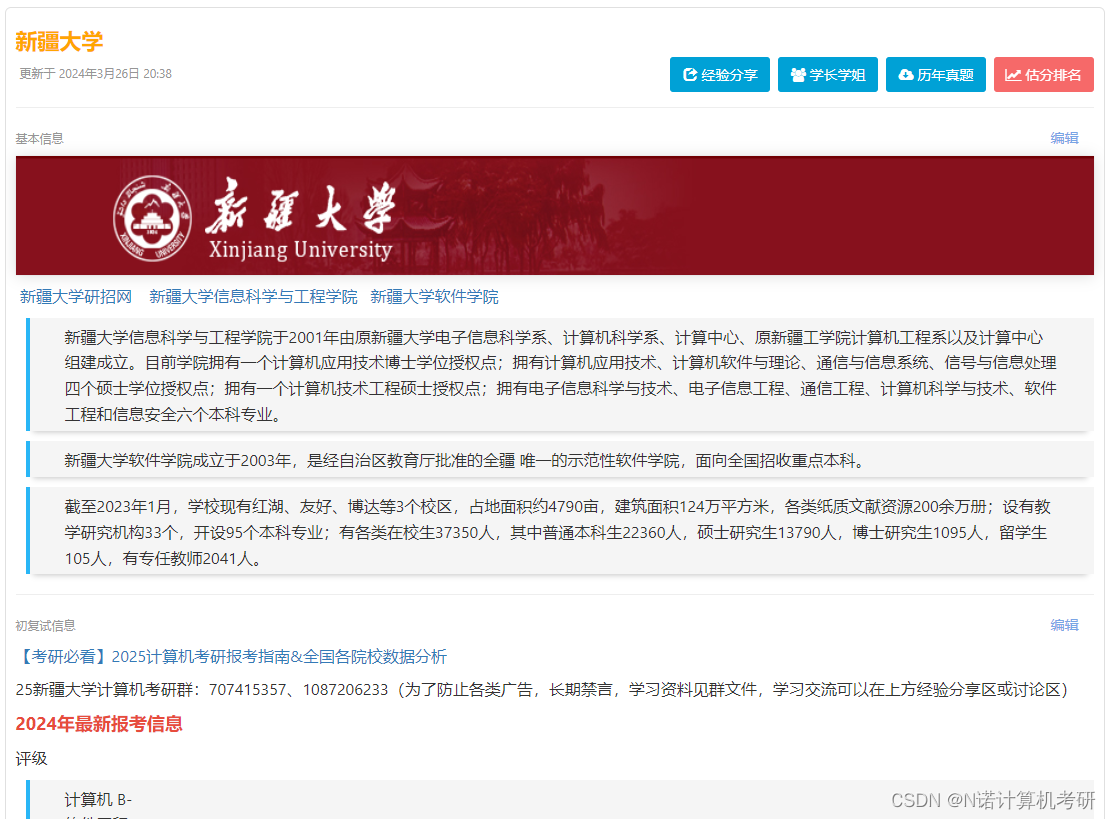Click the 基本信息 section label

tap(40, 139)
